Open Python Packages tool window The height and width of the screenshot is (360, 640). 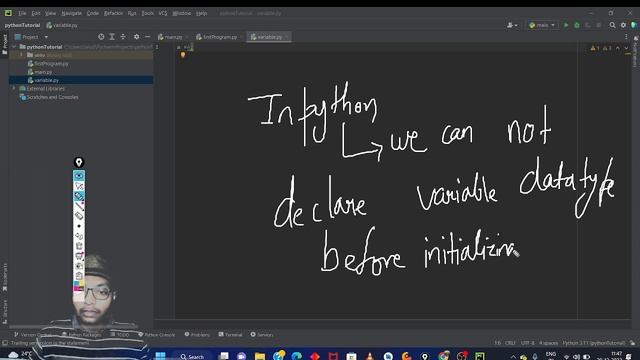81,335
